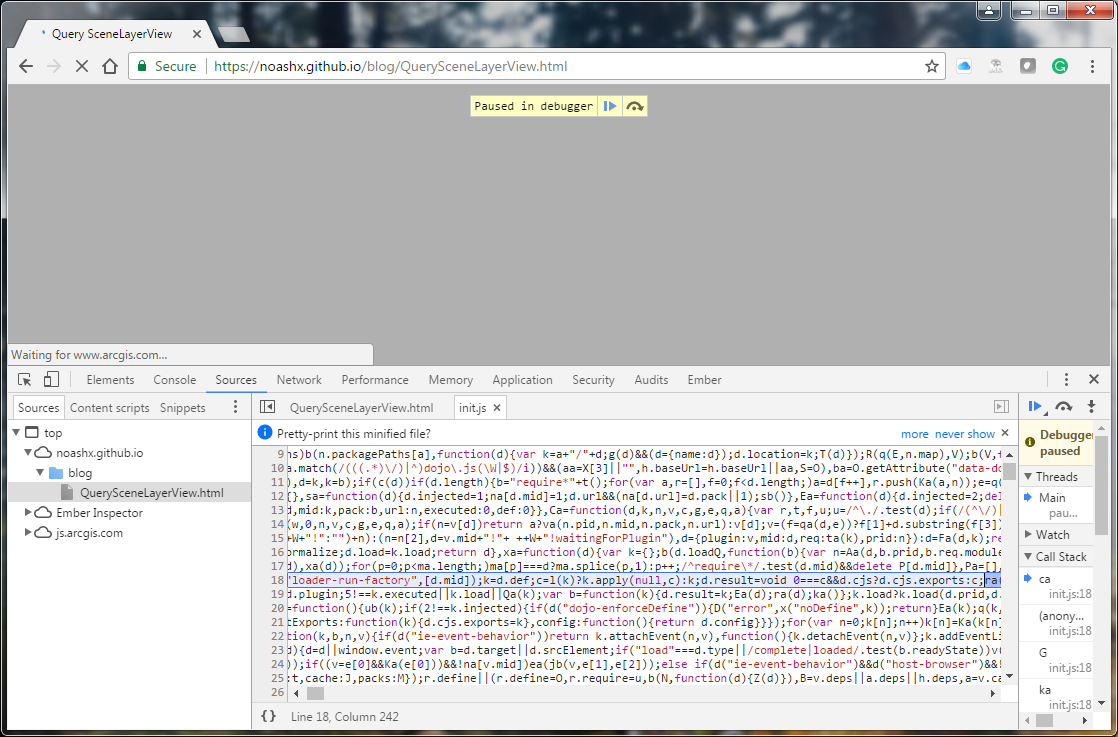The image size is (1118, 737).
Task: Collapse the noashx.github.io node
Action: click(28, 453)
